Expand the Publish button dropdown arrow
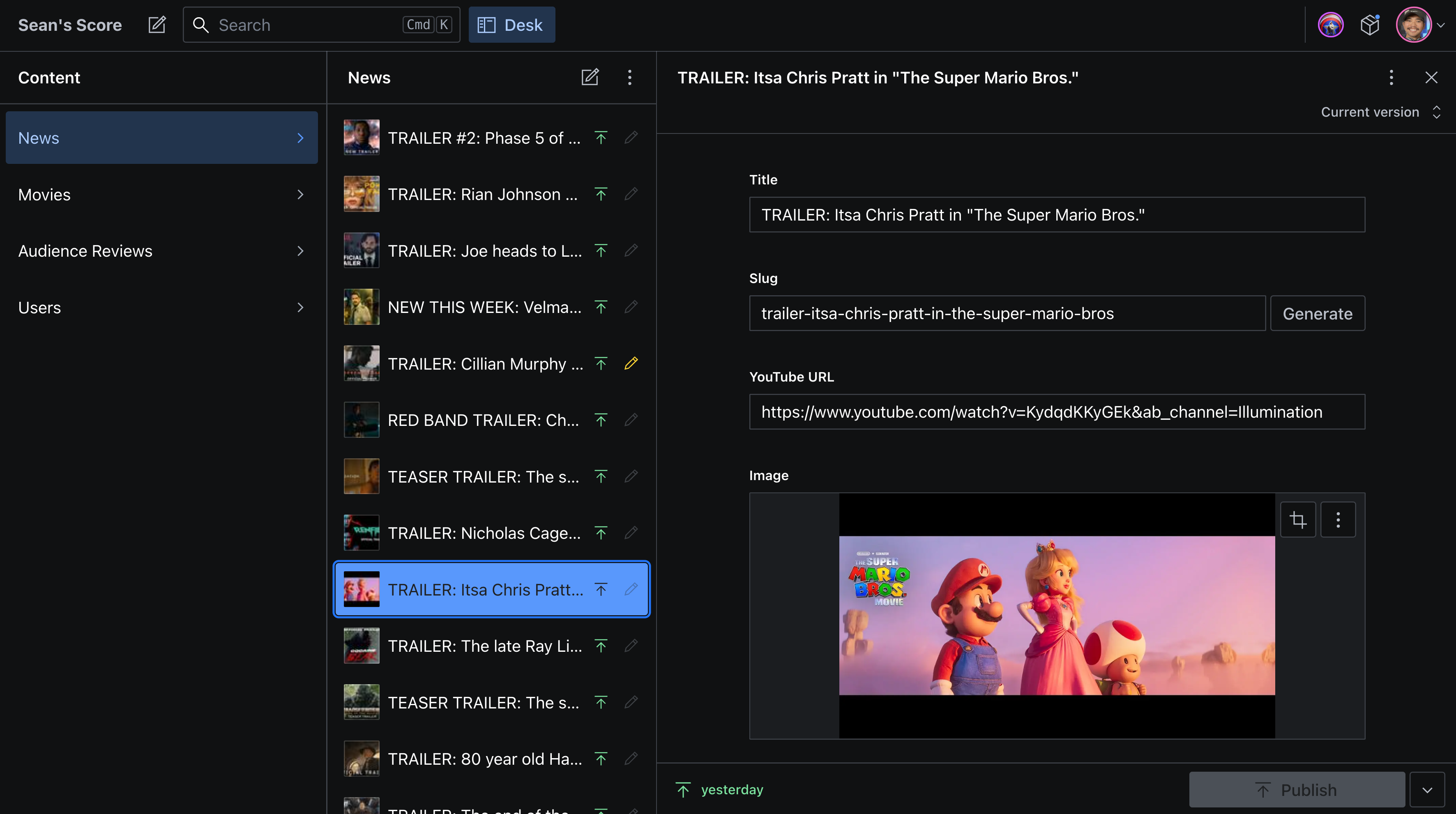 (x=1426, y=790)
